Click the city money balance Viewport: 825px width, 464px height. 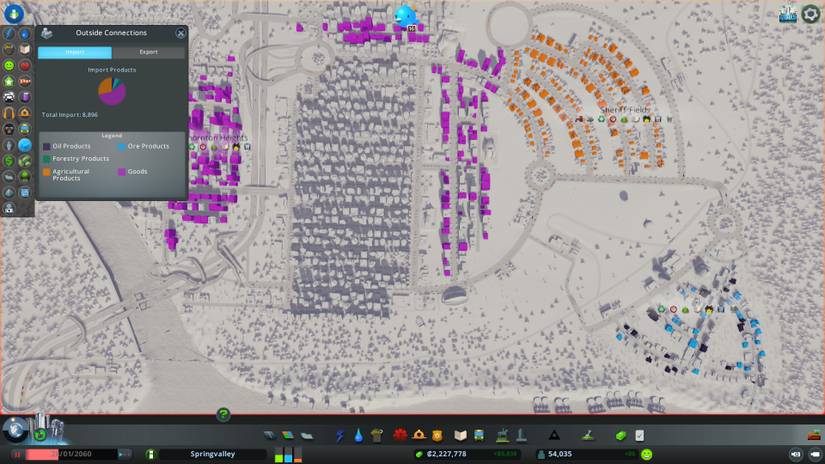tap(447, 454)
